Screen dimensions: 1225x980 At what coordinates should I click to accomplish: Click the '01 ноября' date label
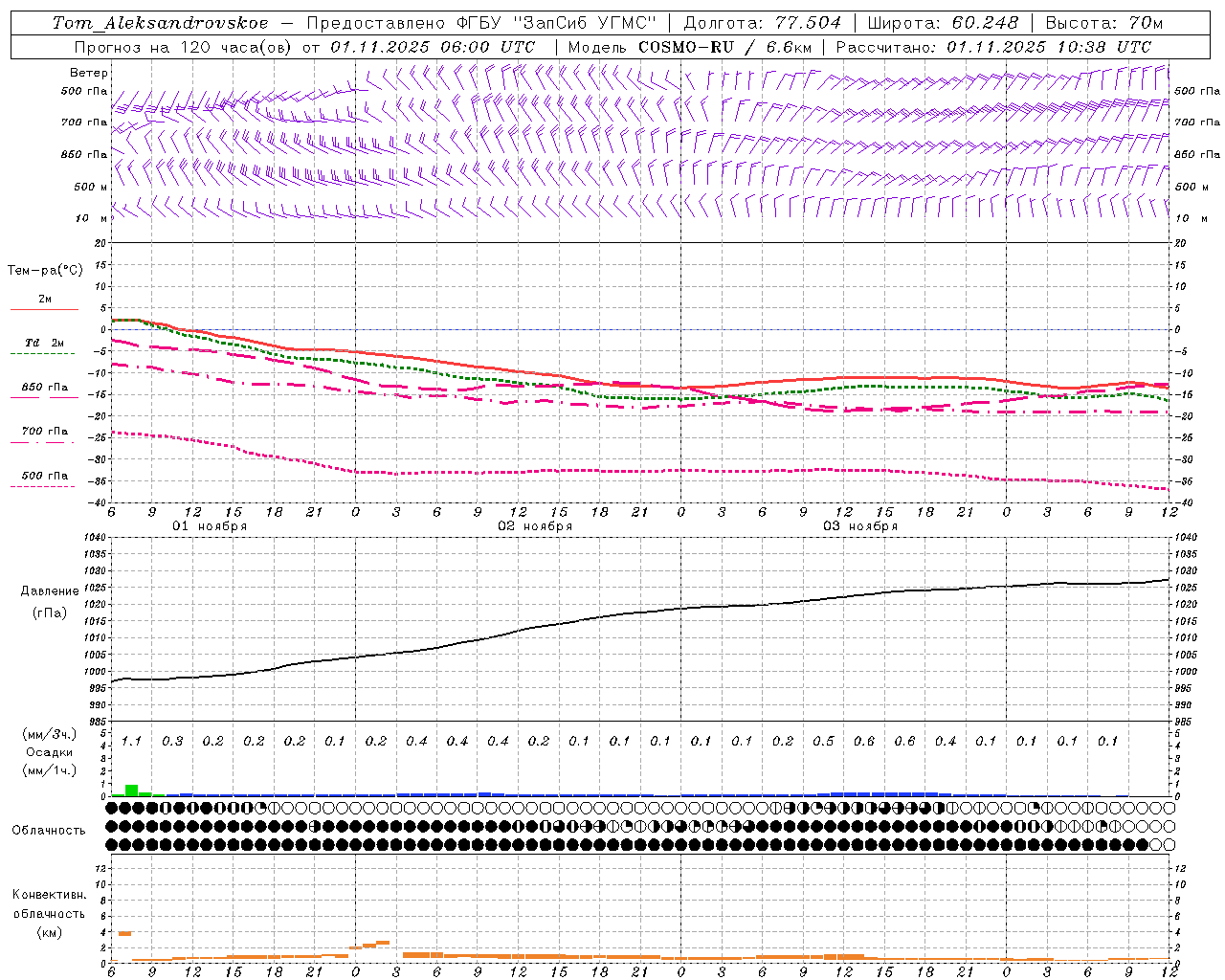pyautogui.click(x=210, y=526)
